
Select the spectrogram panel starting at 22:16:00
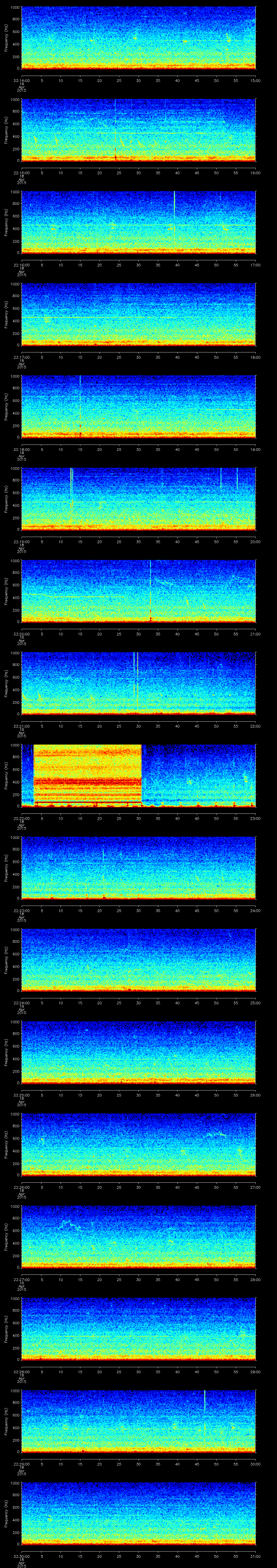tap(139, 222)
